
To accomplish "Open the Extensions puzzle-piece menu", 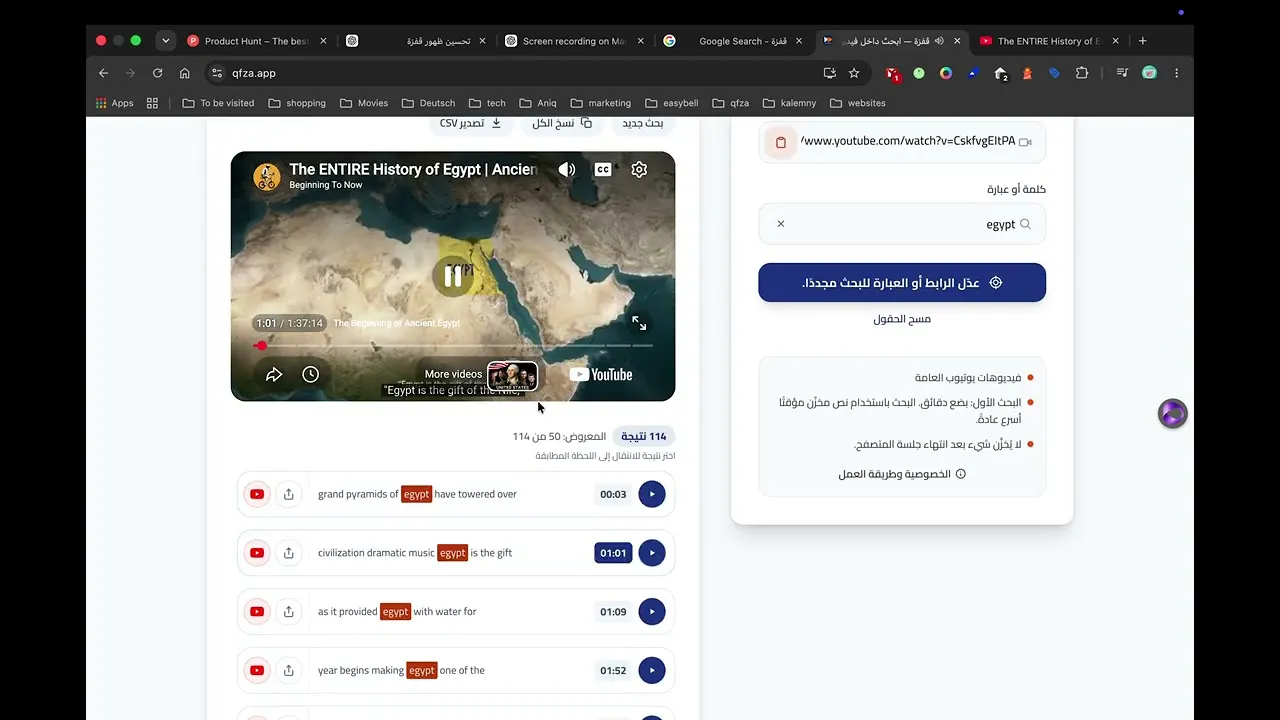I will click(1082, 73).
